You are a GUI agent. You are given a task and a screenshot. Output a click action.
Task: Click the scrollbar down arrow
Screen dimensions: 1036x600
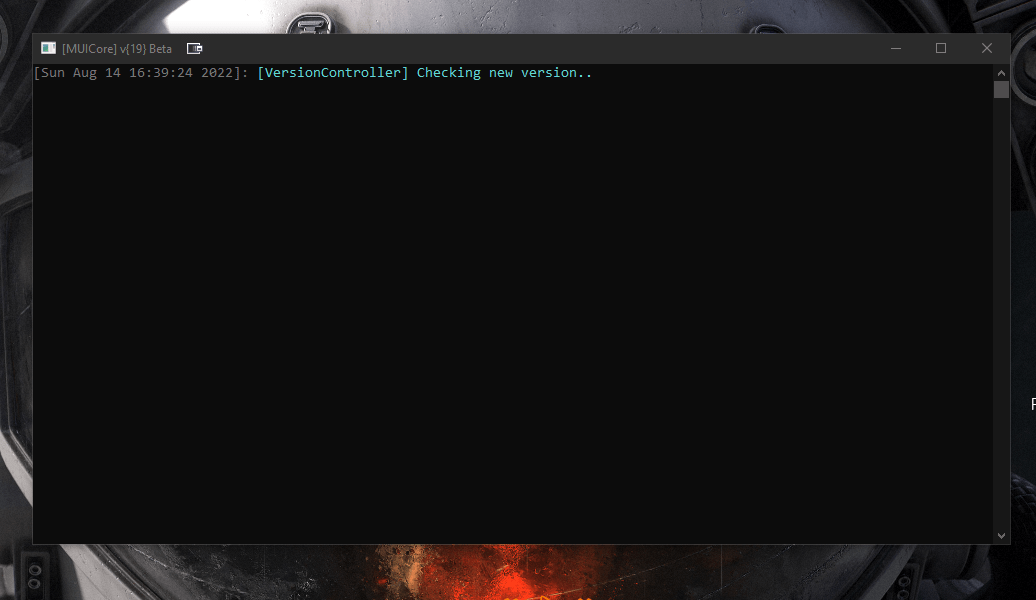[x=1001, y=536]
